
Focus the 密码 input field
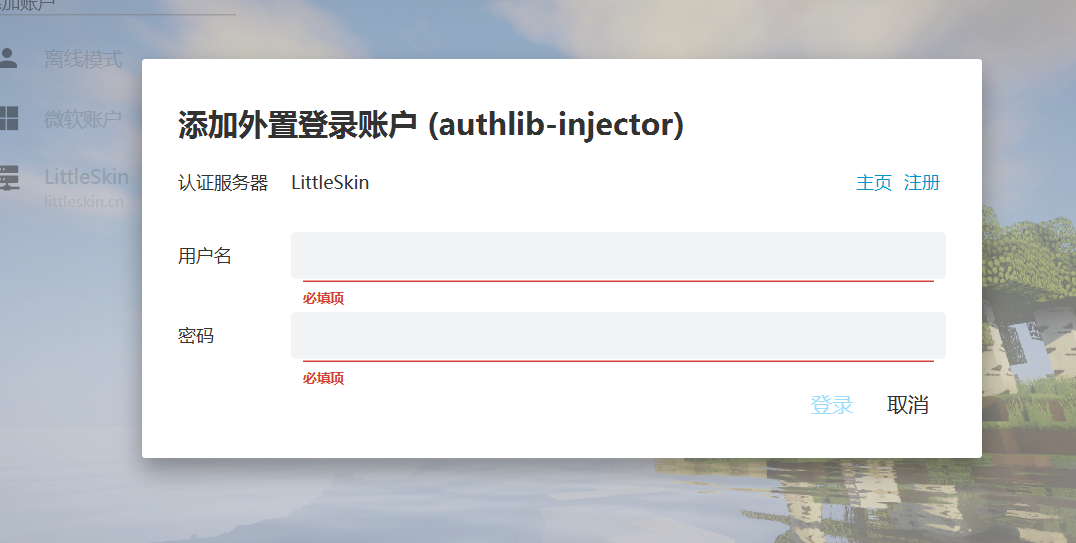click(618, 336)
